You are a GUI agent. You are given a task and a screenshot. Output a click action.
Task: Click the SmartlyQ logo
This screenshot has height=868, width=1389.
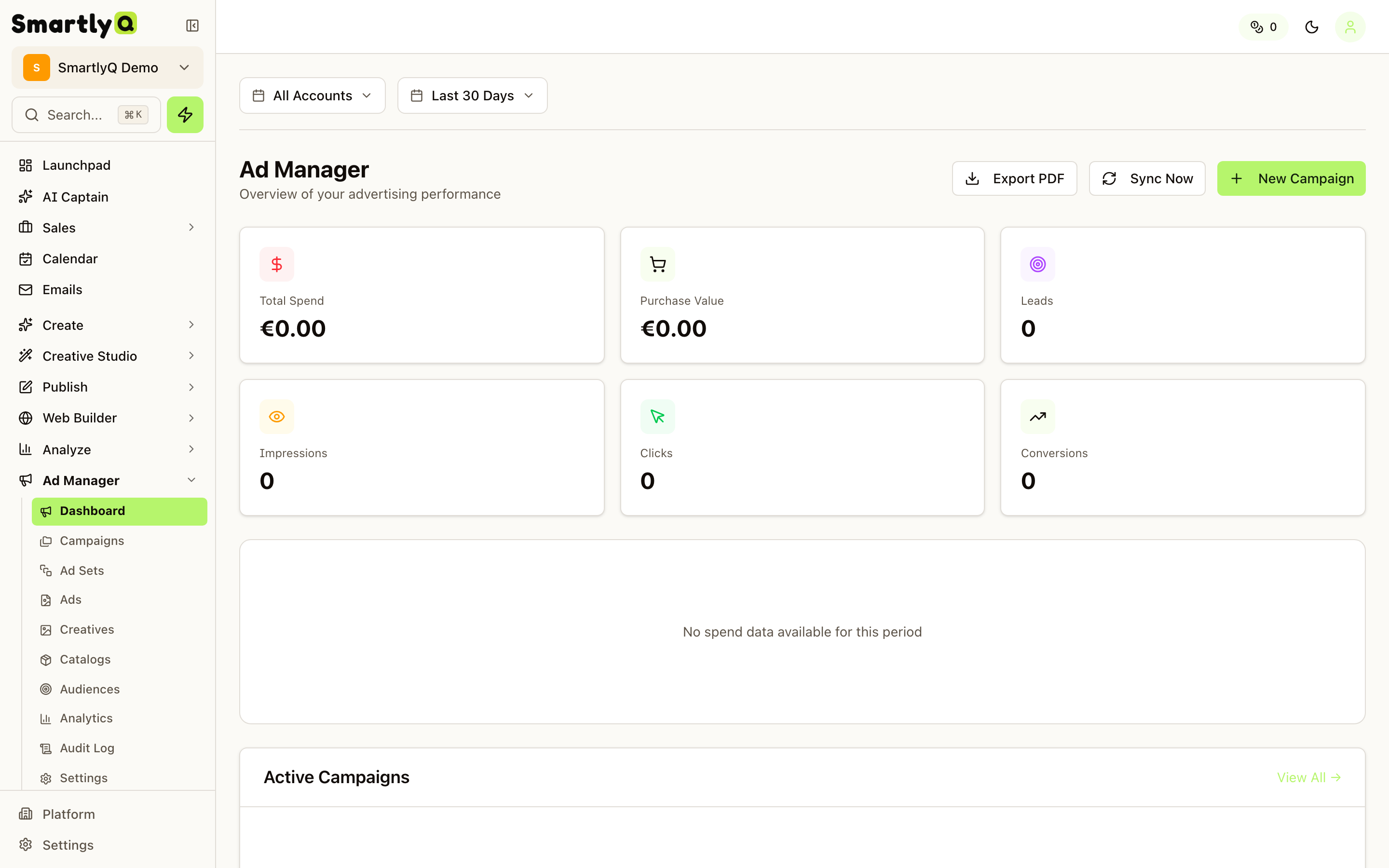pos(74,24)
